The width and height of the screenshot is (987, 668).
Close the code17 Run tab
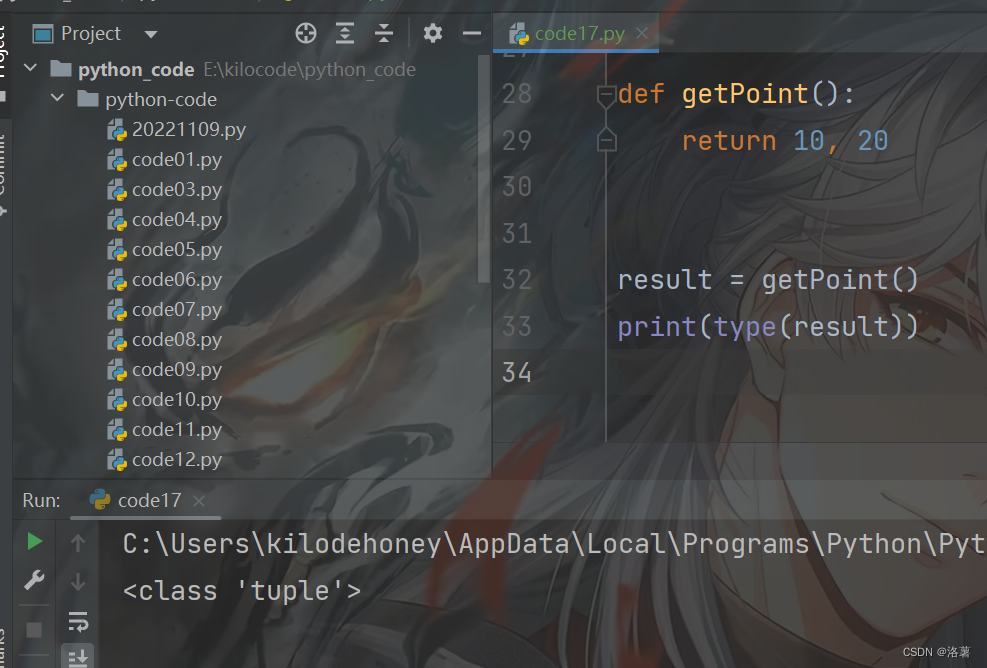click(199, 501)
